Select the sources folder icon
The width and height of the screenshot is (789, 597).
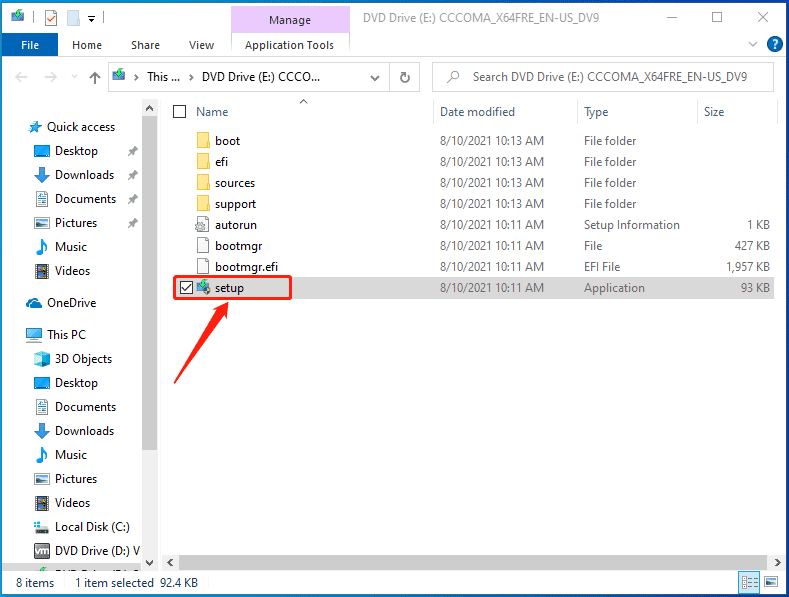click(x=203, y=183)
